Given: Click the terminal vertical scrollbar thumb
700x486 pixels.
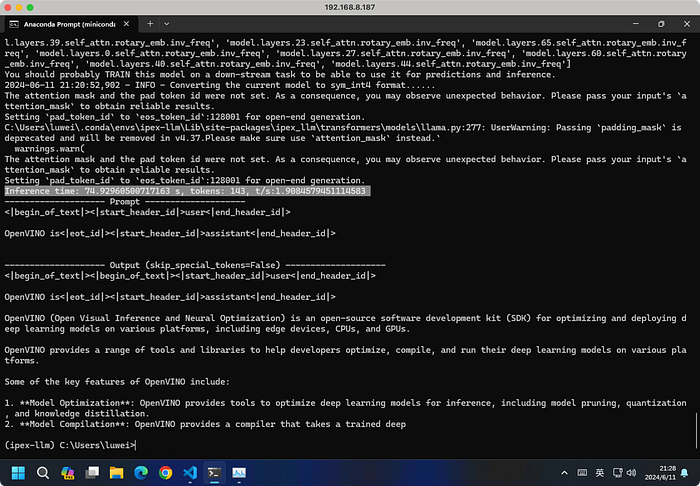Looking at the screenshot, I should [696, 431].
